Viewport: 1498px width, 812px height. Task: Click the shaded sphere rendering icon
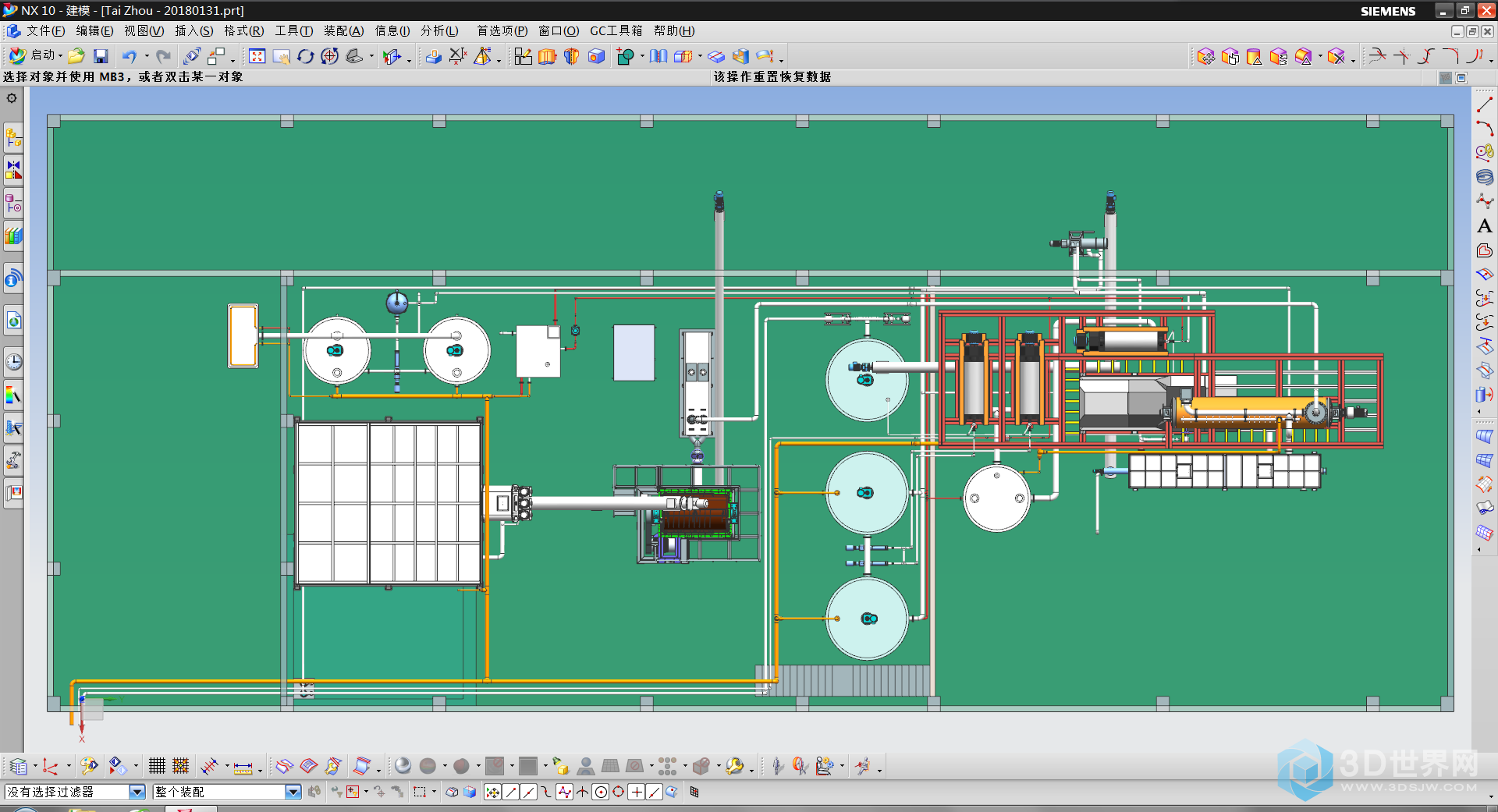403,766
